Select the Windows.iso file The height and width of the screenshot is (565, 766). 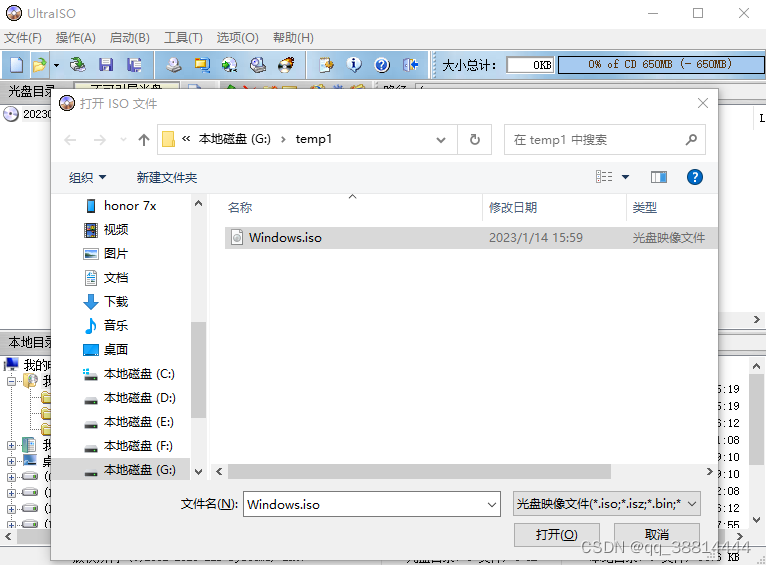(471, 238)
